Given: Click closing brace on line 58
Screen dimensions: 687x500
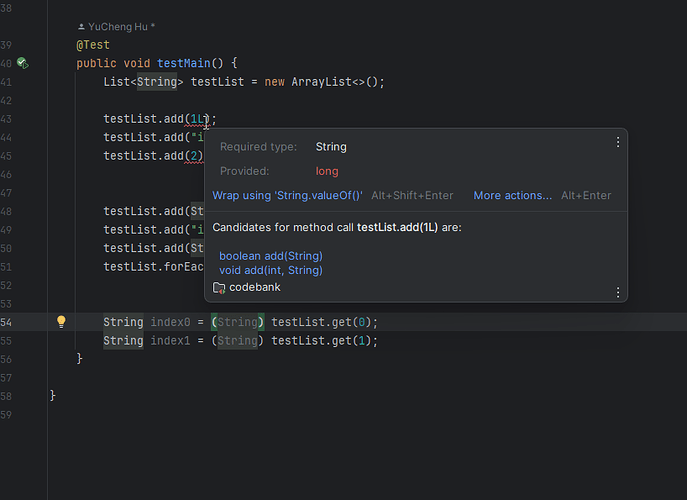Looking at the screenshot, I should pyautogui.click(x=53, y=396).
